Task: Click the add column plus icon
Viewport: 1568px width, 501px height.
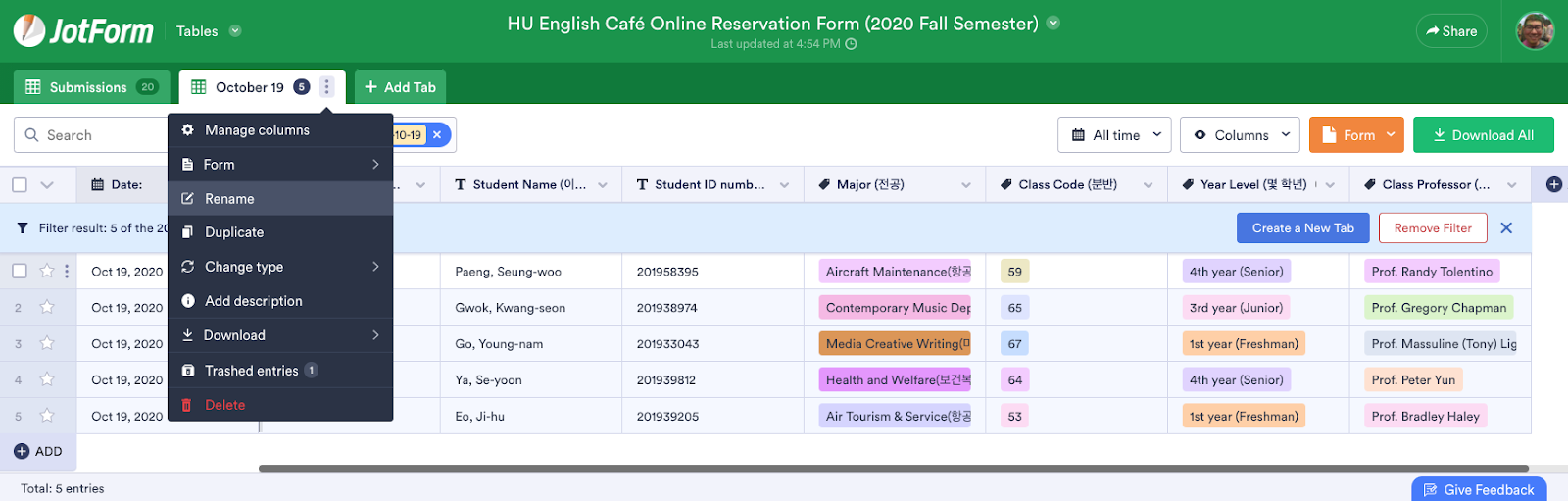Action: (x=1553, y=184)
